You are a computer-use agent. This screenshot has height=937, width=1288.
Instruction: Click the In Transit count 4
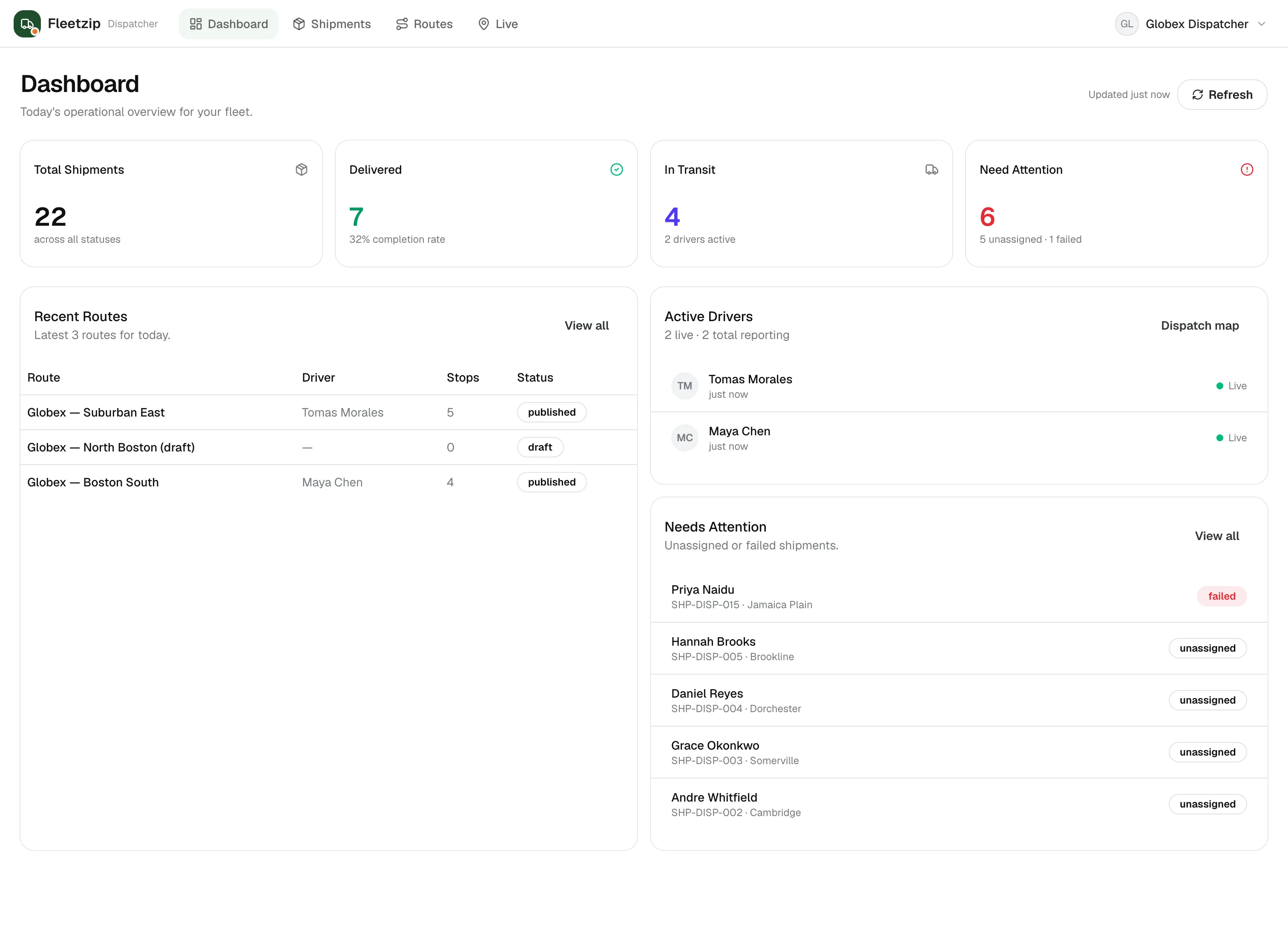[673, 217]
